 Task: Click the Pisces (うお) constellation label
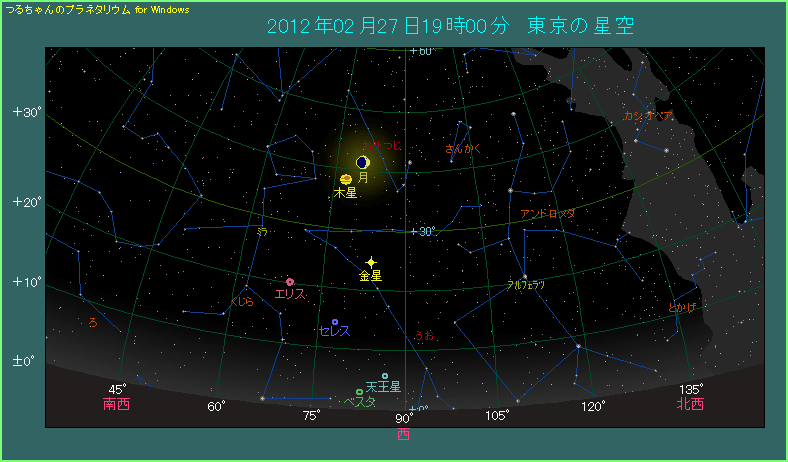[425, 335]
